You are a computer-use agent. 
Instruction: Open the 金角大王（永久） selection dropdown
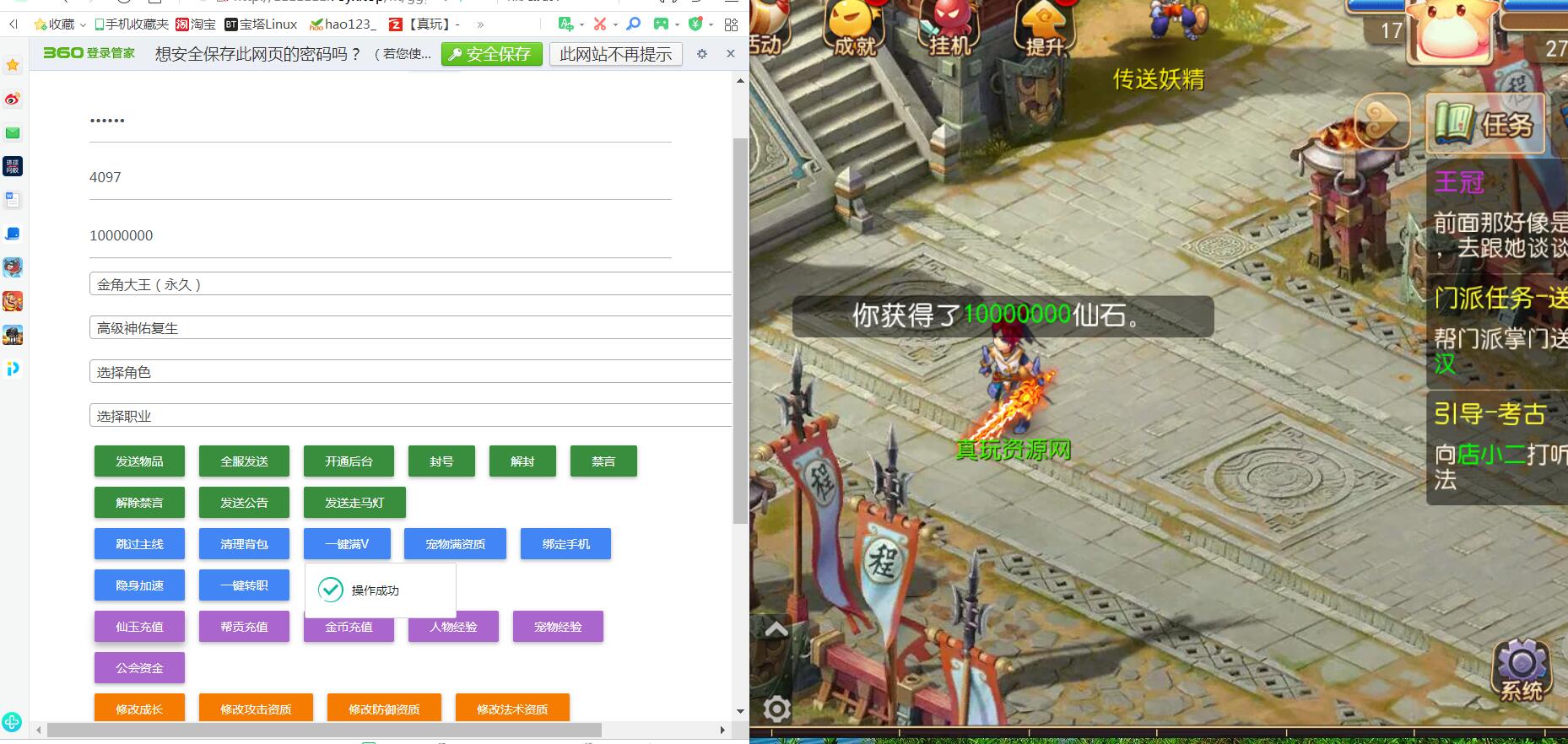(x=410, y=284)
